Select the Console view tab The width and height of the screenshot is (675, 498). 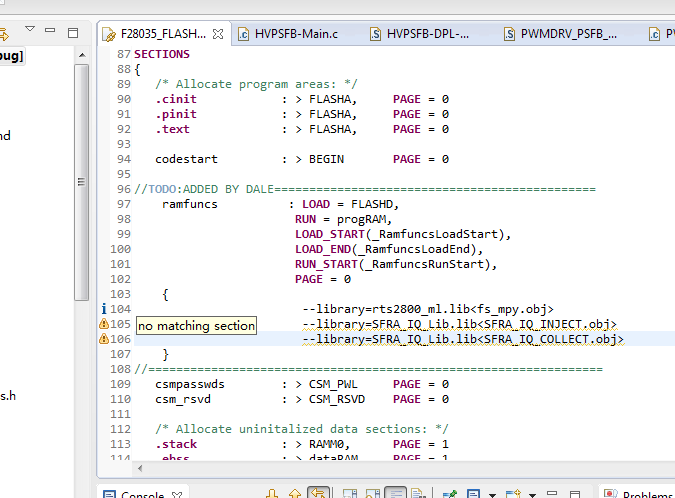(142, 496)
